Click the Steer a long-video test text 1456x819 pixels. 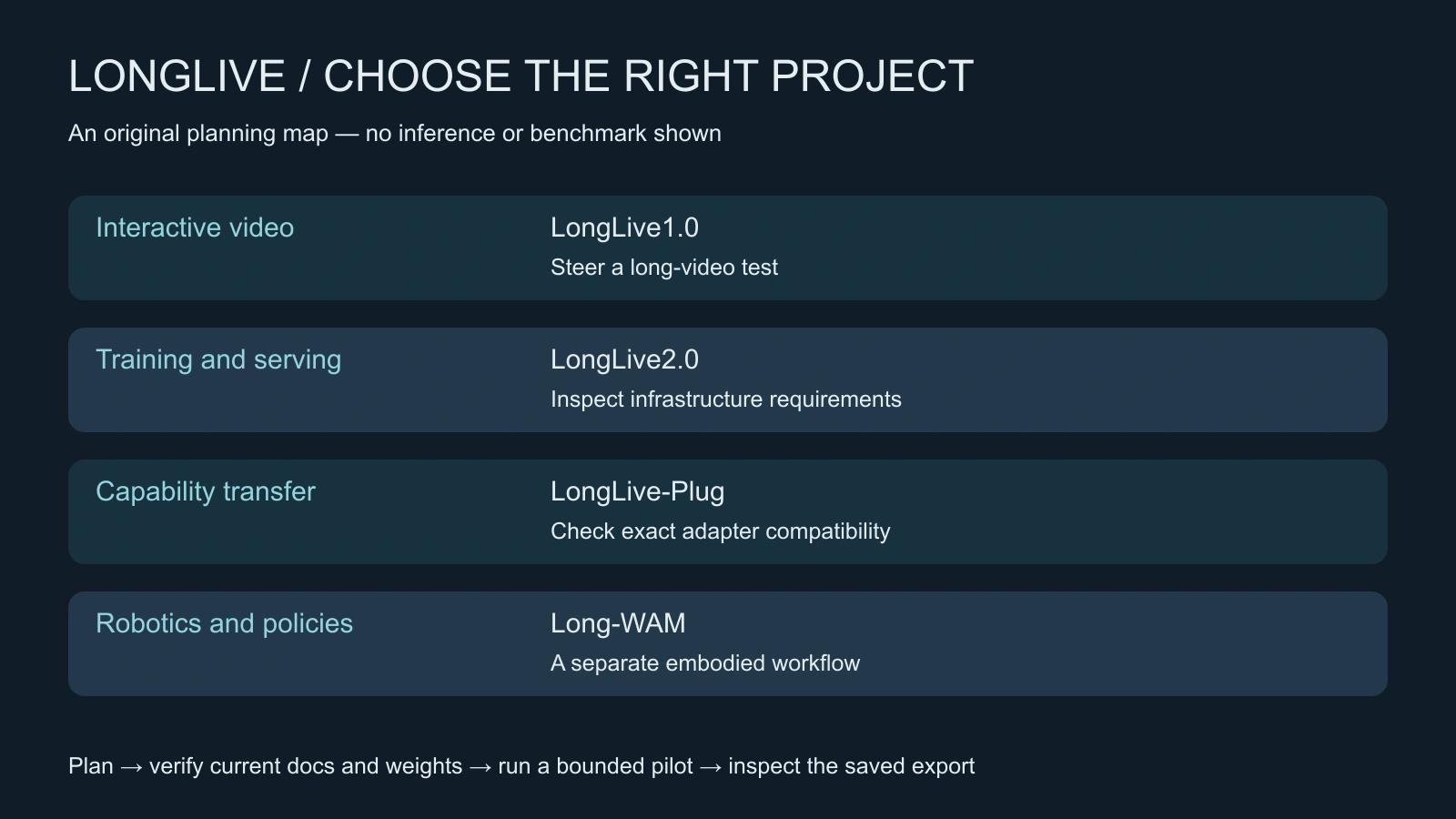(x=664, y=268)
